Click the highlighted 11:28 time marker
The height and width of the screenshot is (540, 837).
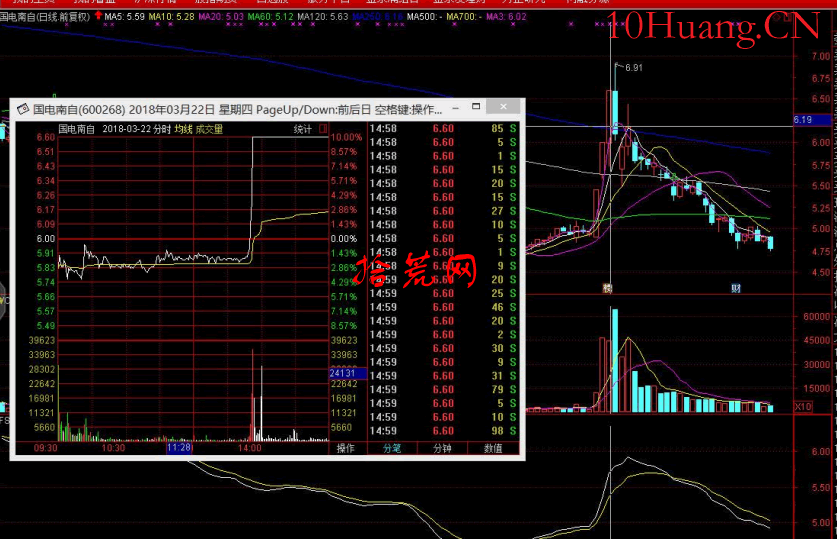(x=179, y=448)
